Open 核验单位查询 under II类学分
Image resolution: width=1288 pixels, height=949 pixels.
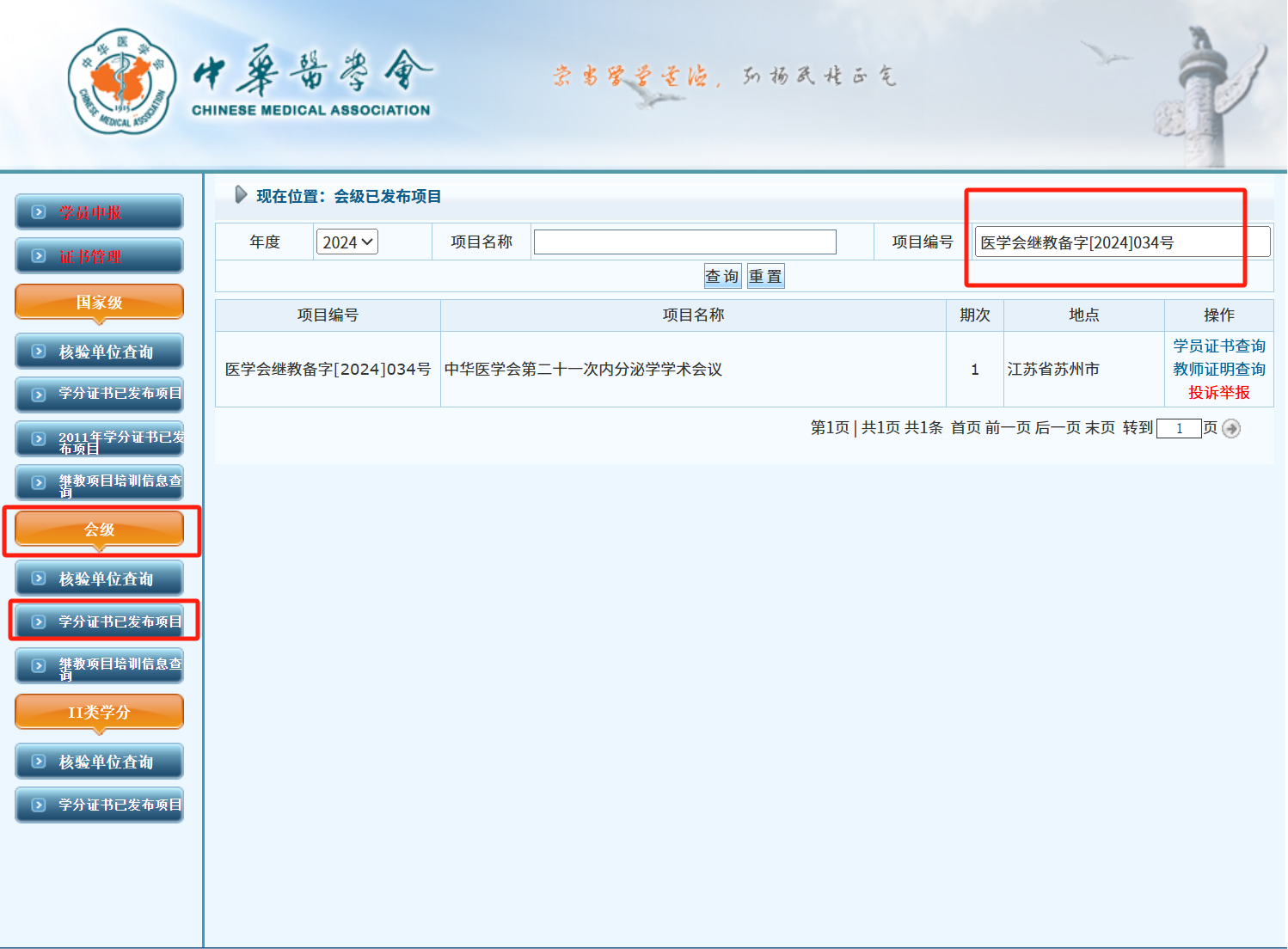[99, 762]
